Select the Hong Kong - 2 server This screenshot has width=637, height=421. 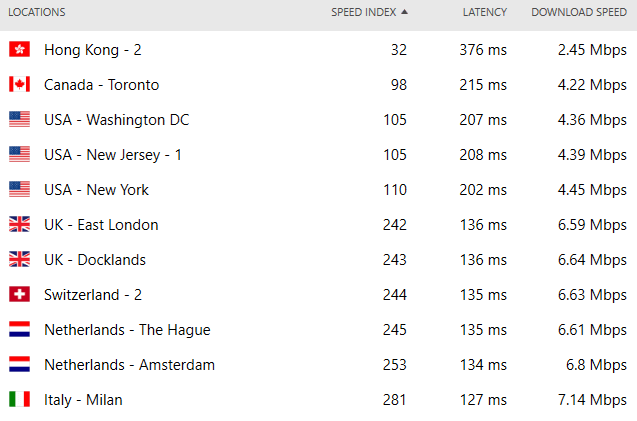pyautogui.click(x=318, y=50)
